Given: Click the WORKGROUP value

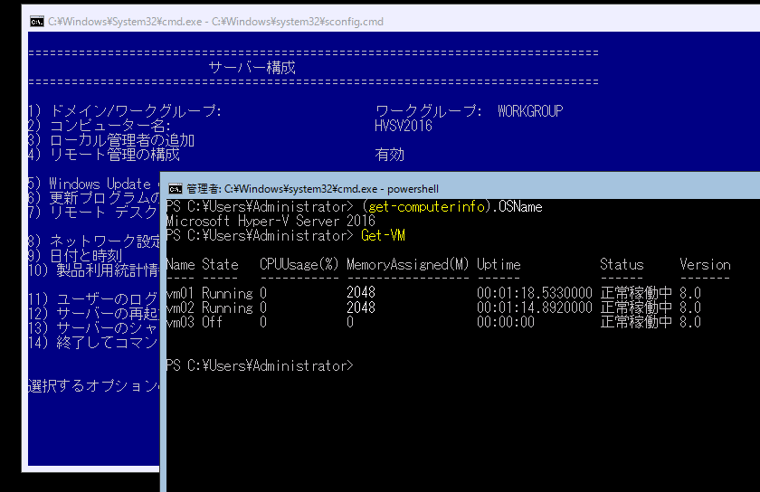Looking at the screenshot, I should coord(530,111).
